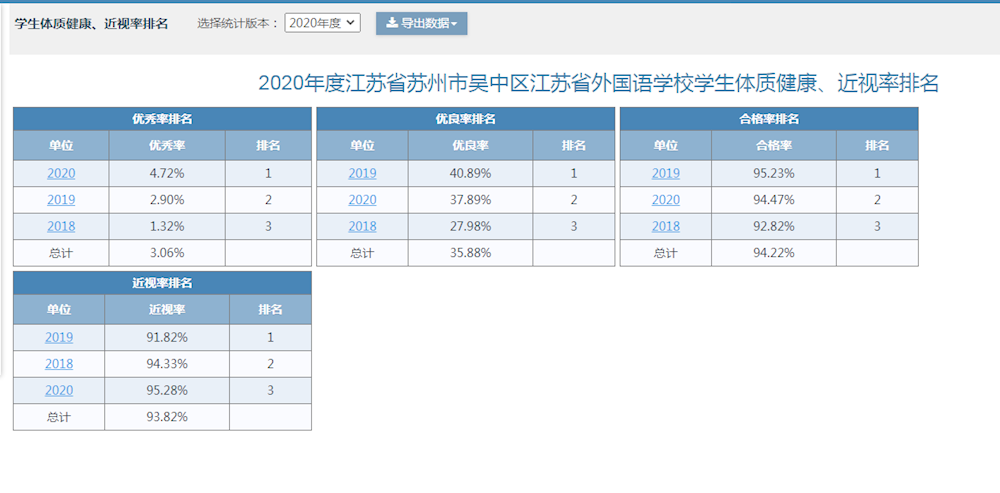The image size is (1000, 493).
Task: Click the 优良率 column header
Action: coord(471,145)
